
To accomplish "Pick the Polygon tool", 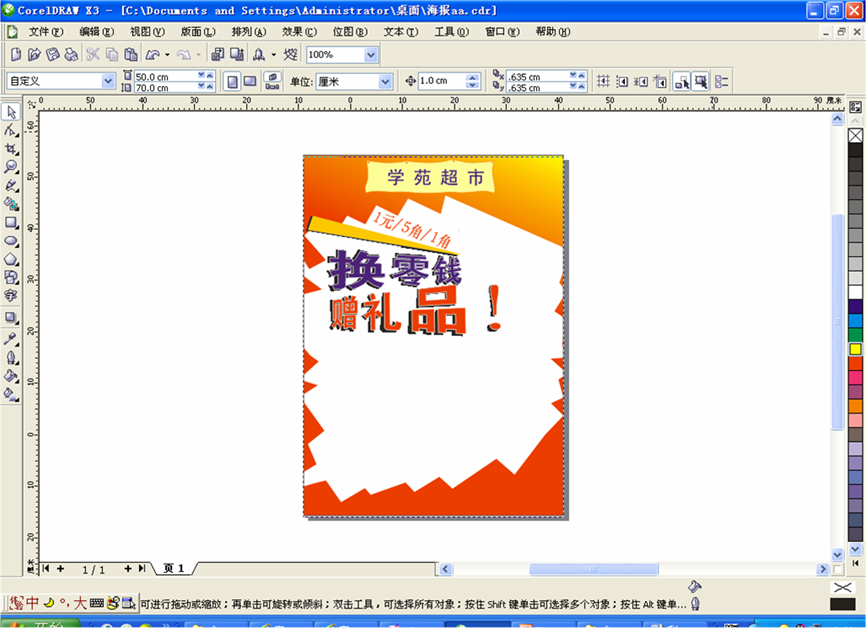I will pos(11,259).
